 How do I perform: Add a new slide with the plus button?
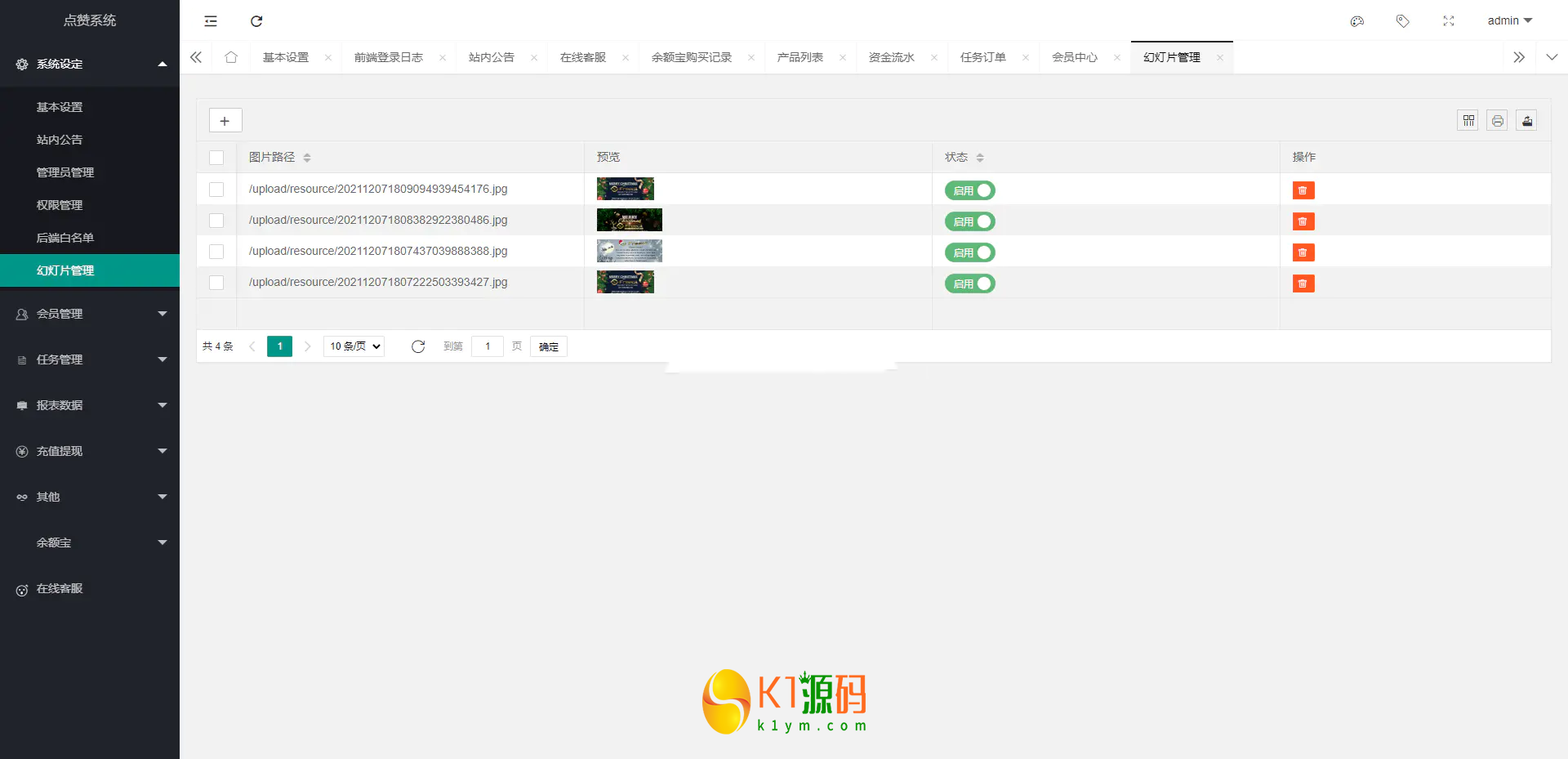[x=225, y=121]
